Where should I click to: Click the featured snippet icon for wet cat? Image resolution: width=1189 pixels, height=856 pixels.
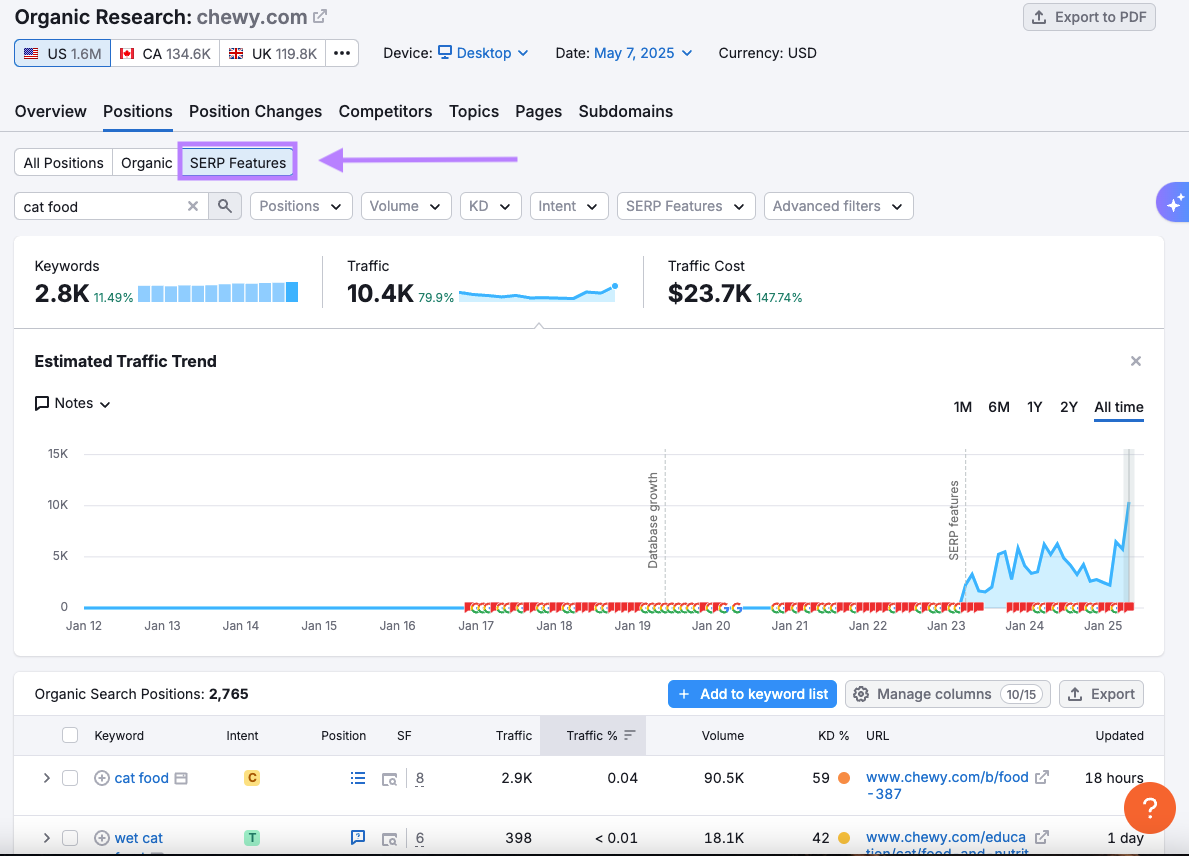coord(357,838)
